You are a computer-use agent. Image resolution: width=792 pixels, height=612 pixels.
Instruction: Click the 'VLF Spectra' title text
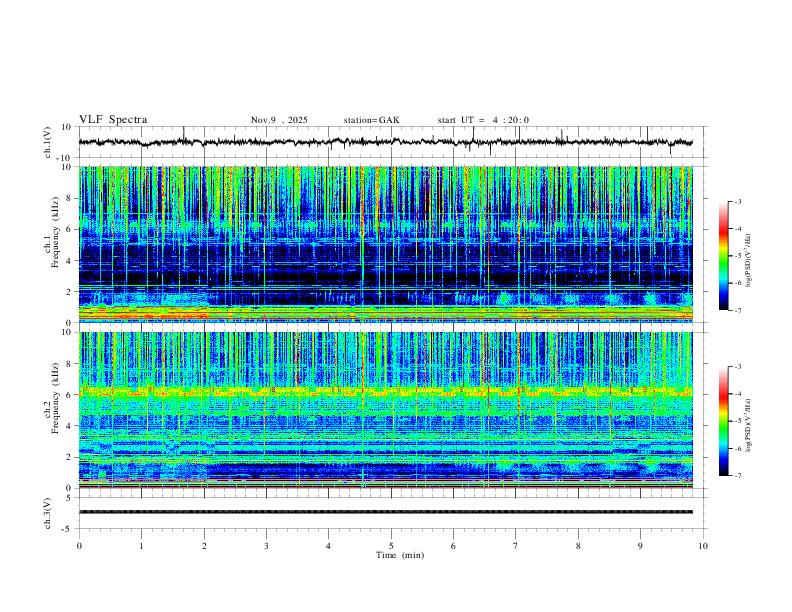[113, 120]
